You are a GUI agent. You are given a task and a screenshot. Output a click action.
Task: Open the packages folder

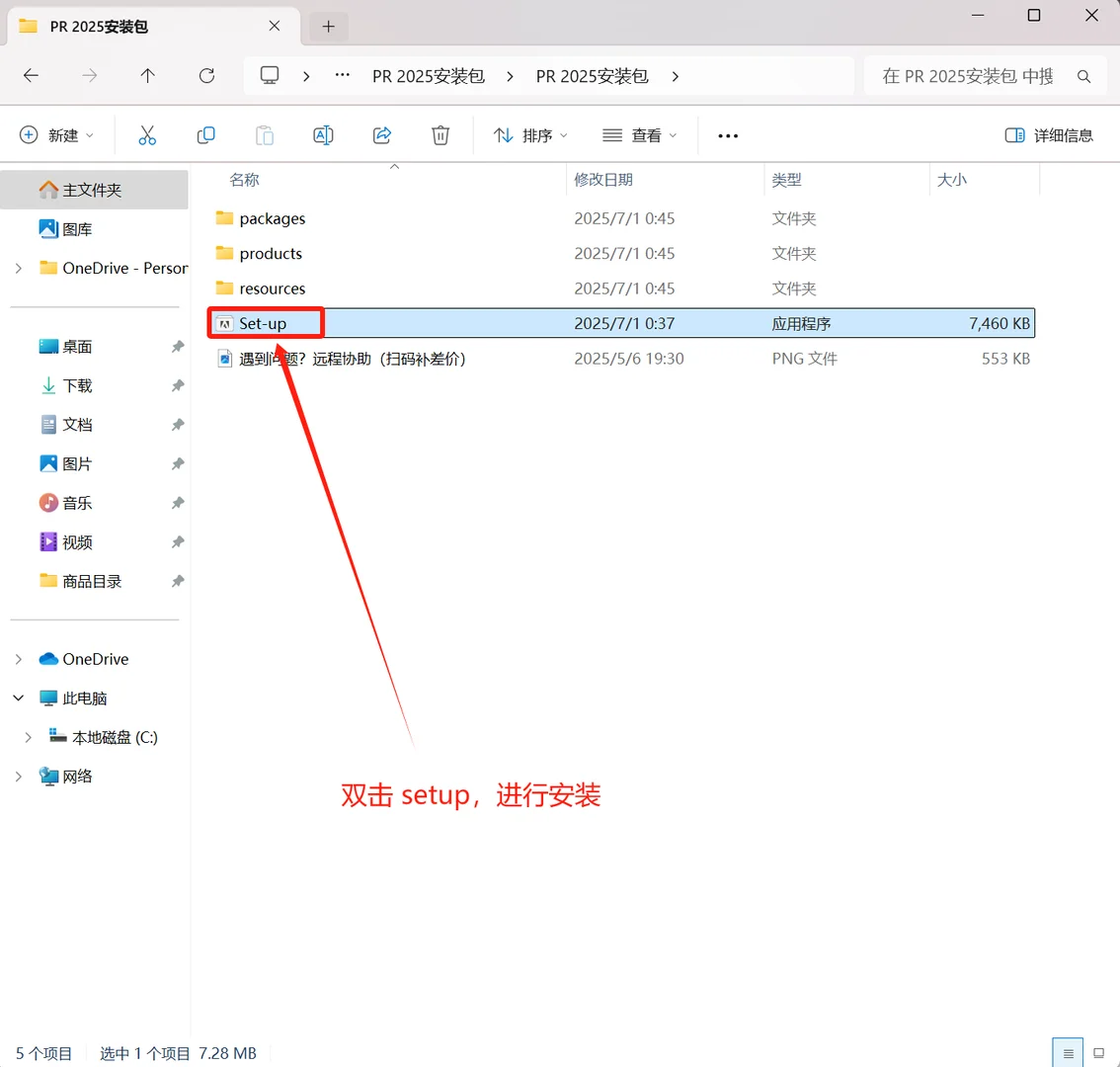(x=272, y=218)
